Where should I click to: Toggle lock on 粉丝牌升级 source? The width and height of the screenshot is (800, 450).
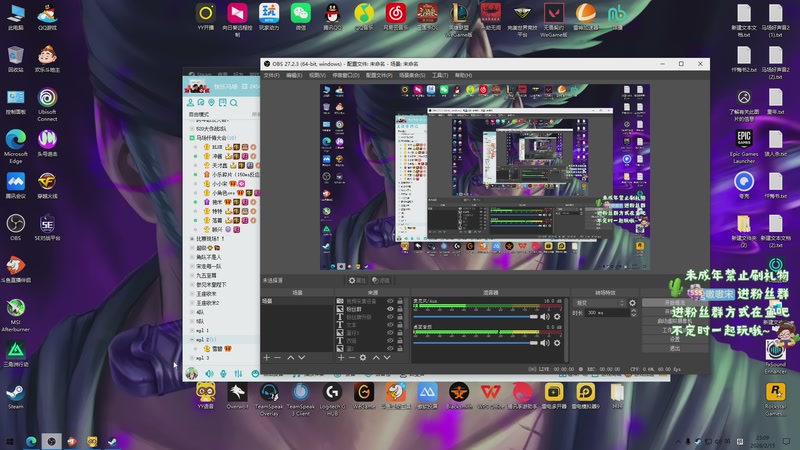(400, 317)
